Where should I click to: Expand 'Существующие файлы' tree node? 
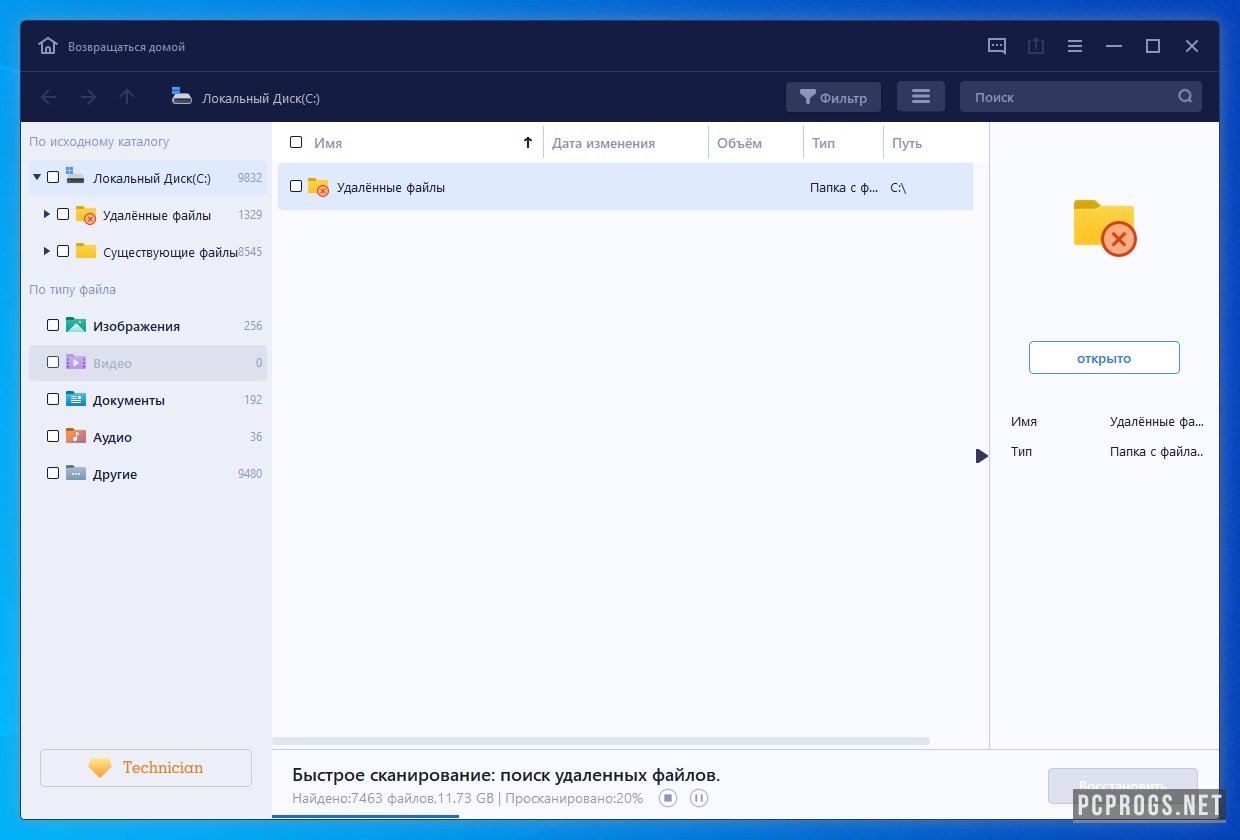pos(47,251)
